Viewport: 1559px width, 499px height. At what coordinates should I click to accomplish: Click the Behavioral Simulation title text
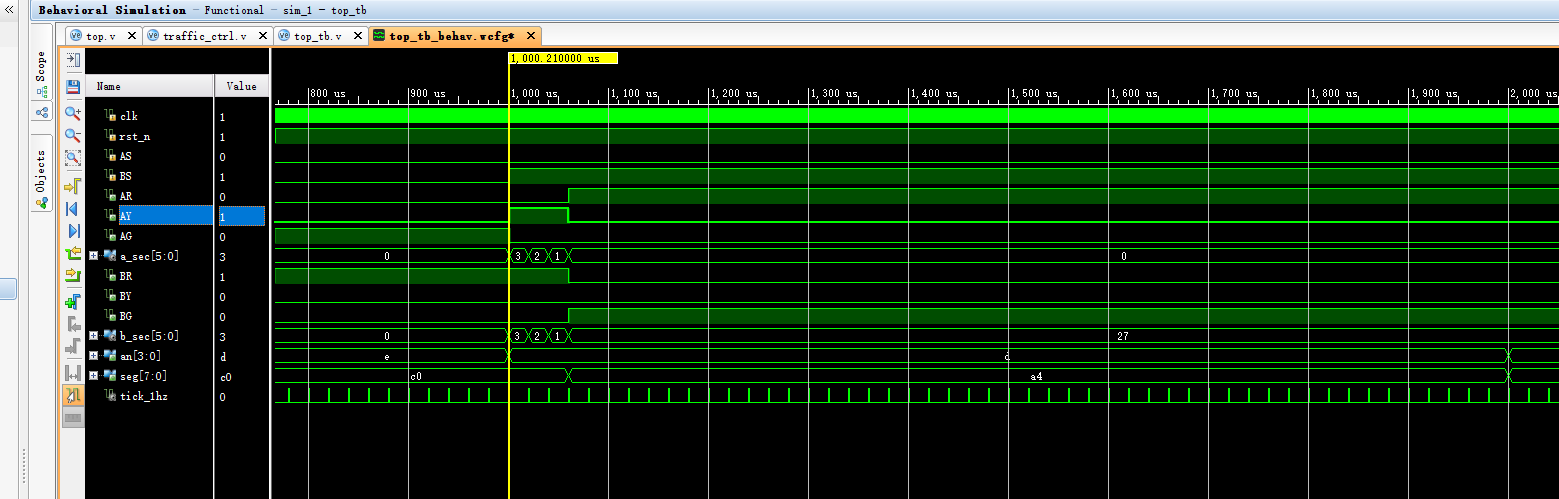112,10
